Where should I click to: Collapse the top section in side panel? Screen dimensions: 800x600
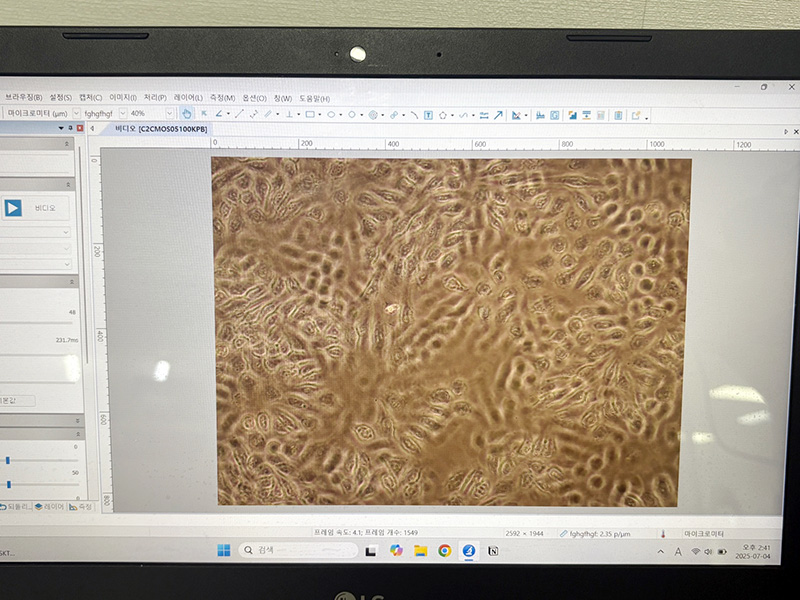tap(70, 144)
